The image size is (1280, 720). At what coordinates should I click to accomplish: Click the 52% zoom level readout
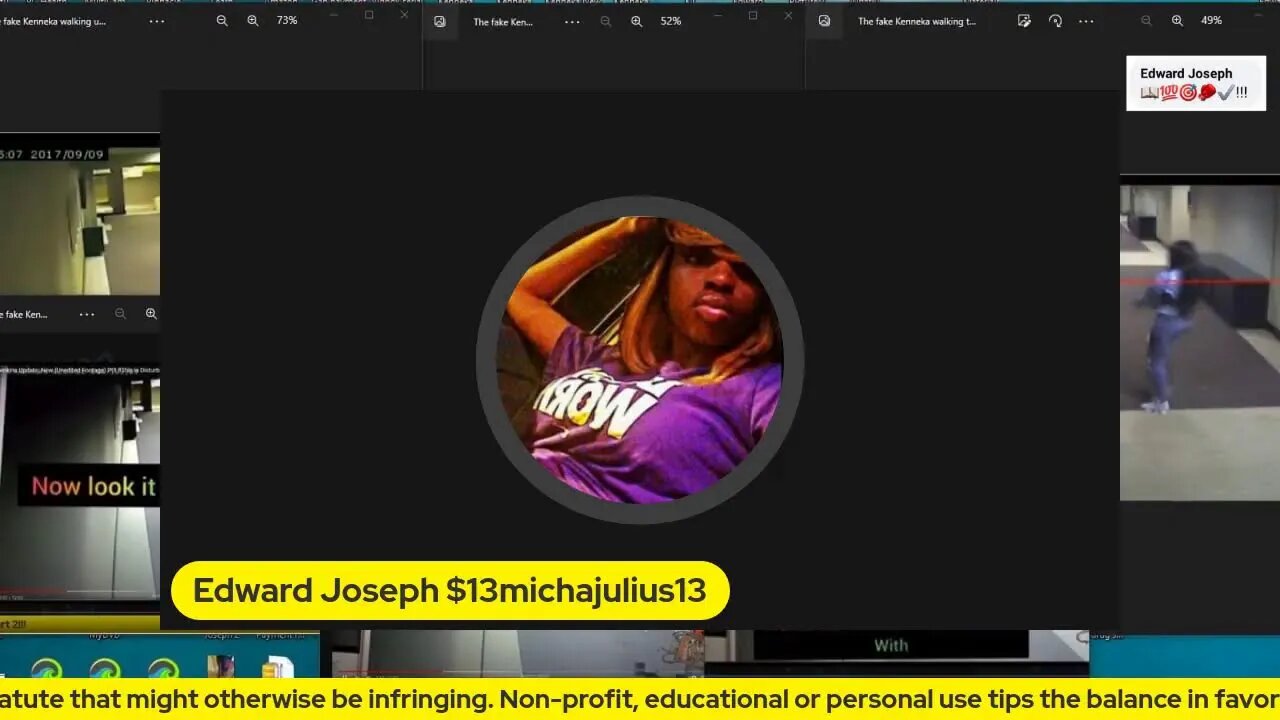point(671,21)
